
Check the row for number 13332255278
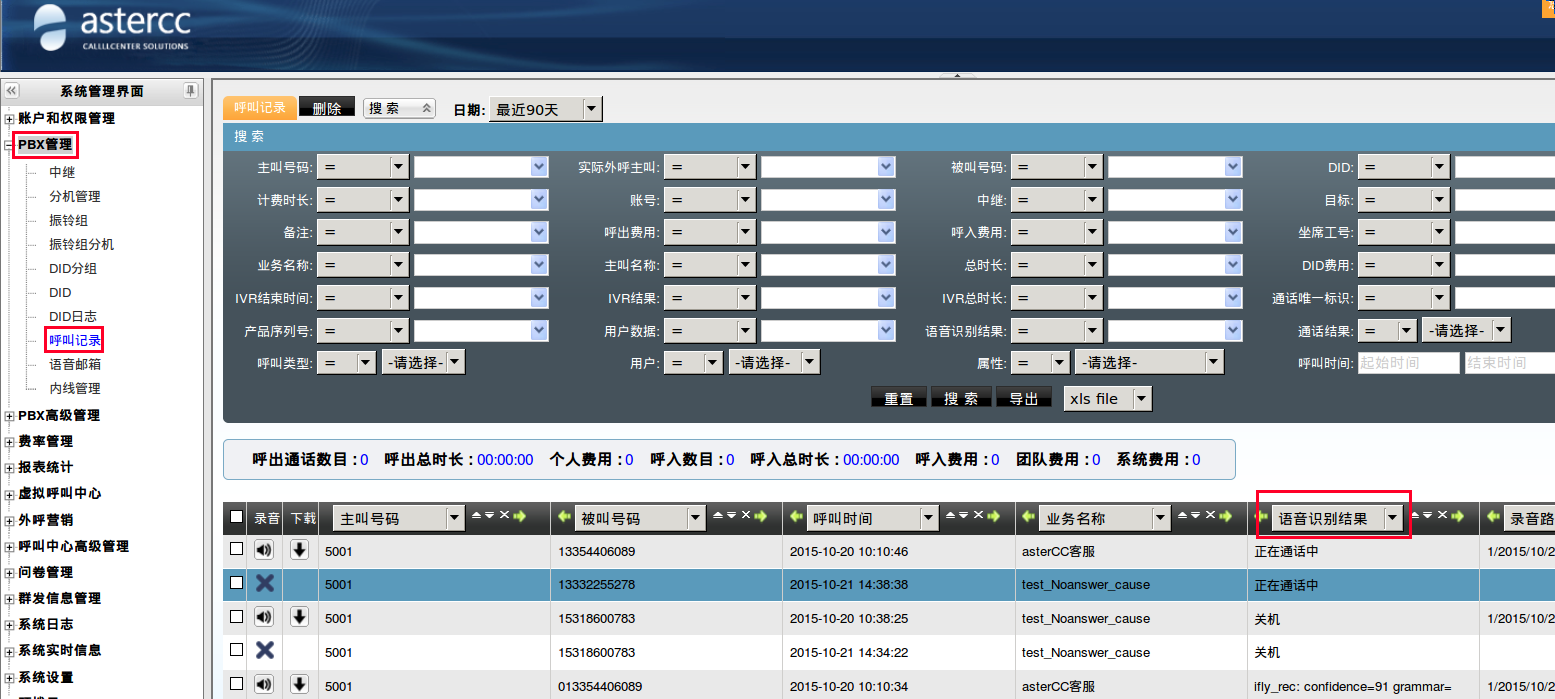coord(236,583)
